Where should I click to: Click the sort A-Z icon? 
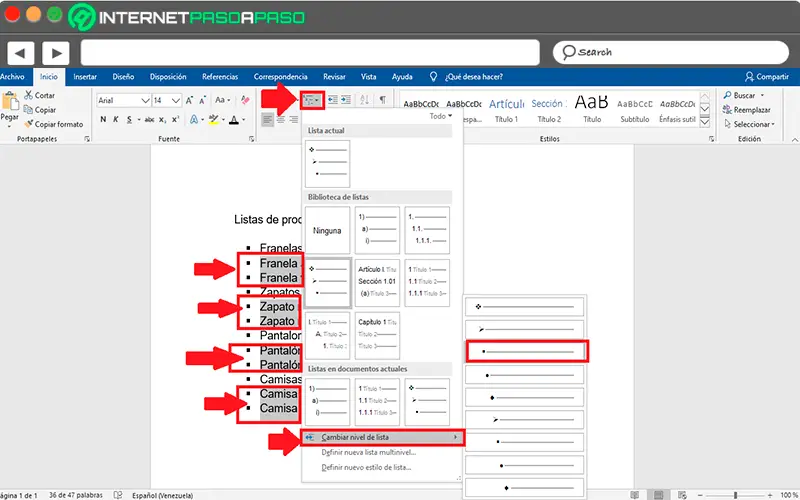click(x=364, y=100)
